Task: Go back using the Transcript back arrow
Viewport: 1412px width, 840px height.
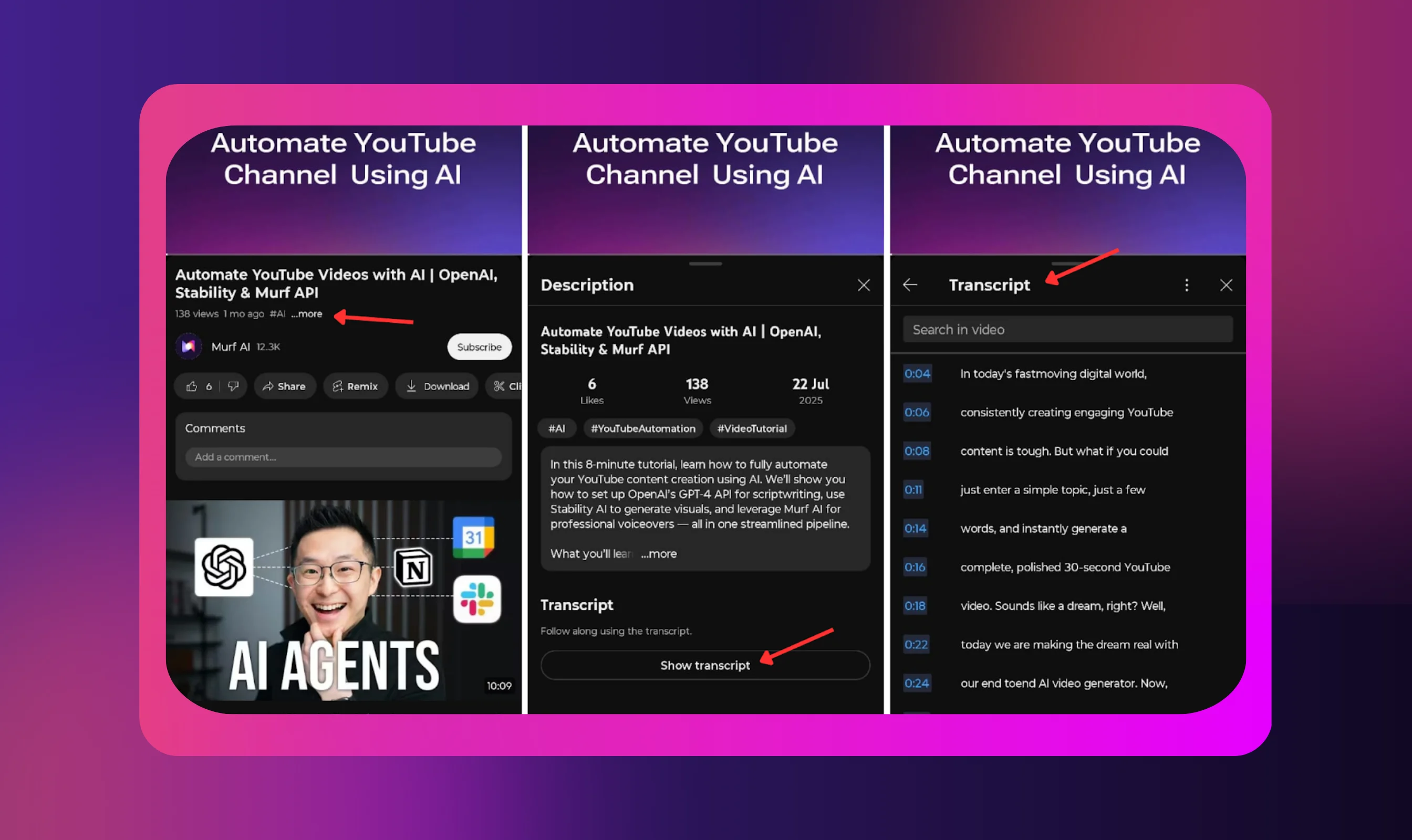Action: point(910,285)
